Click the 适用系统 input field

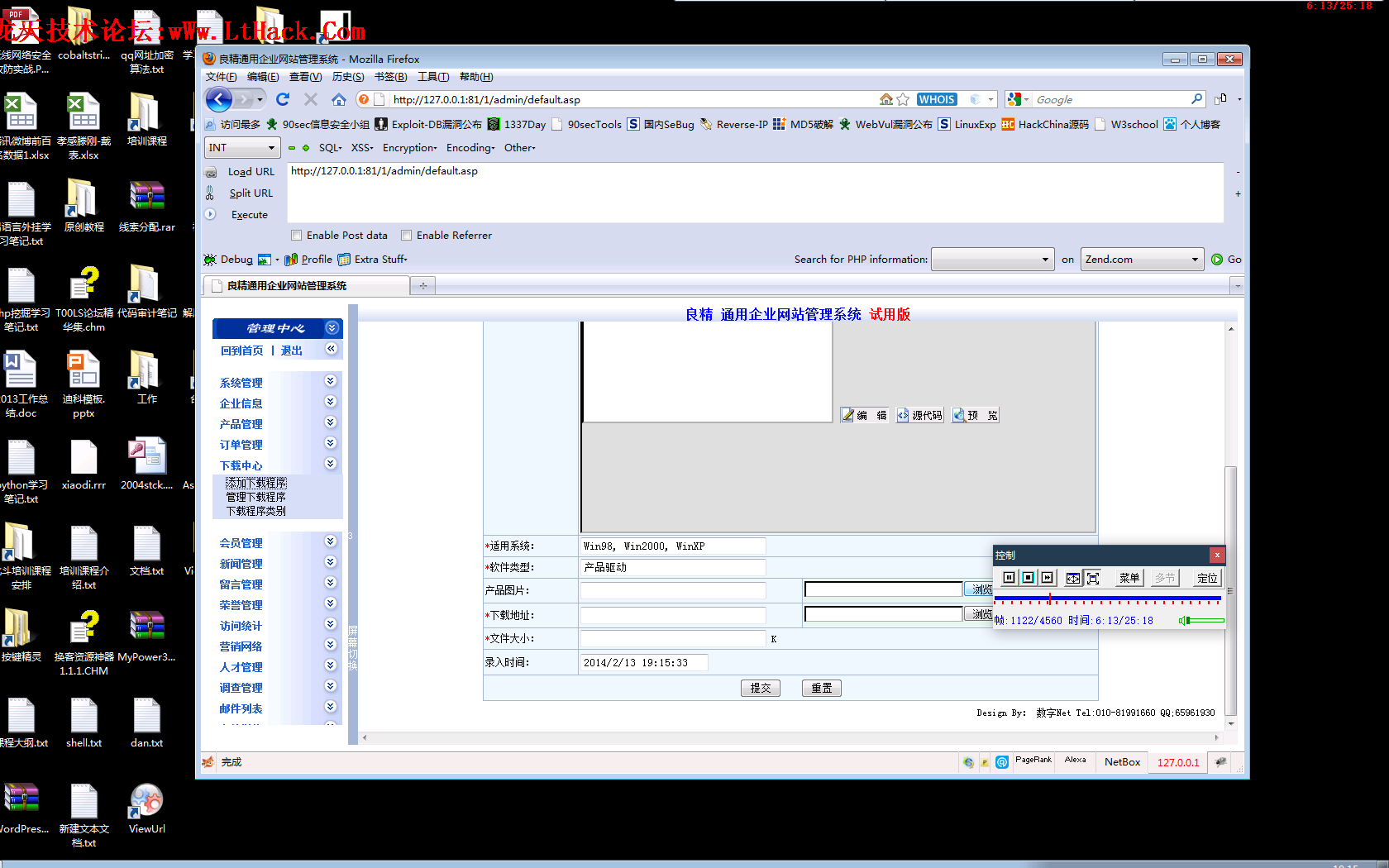(x=673, y=546)
